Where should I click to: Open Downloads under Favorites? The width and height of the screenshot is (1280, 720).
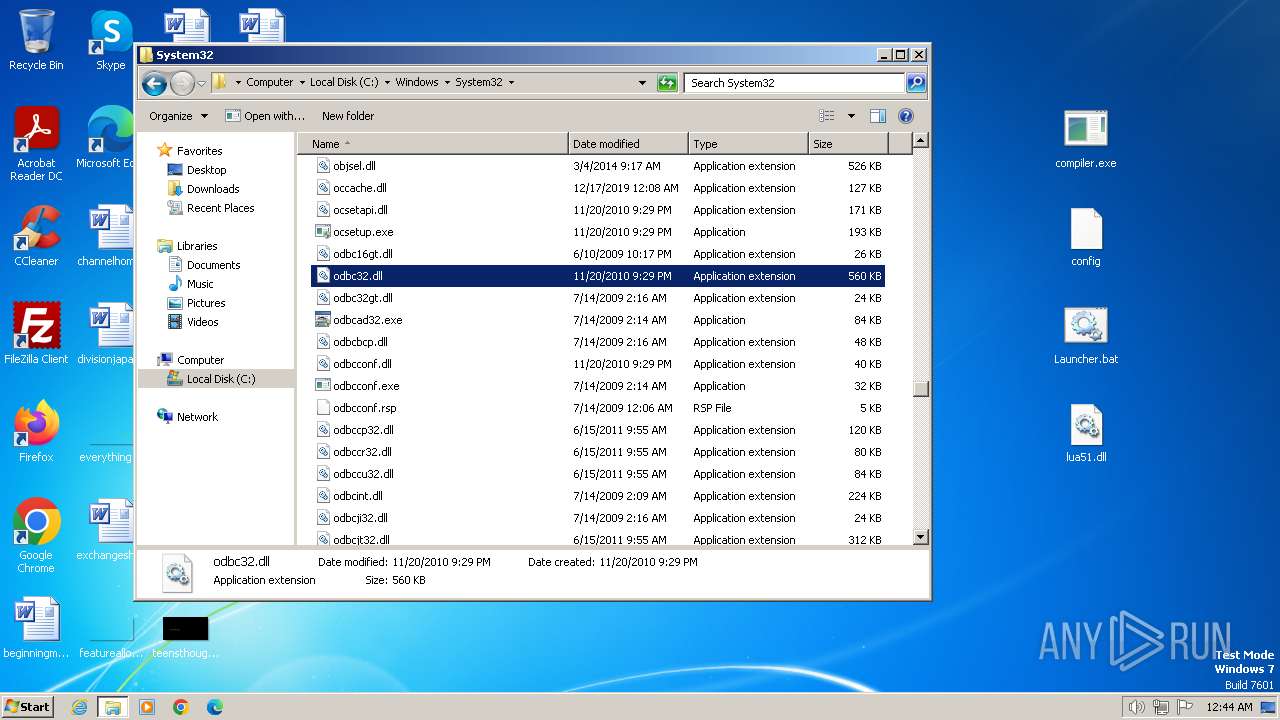[213, 189]
